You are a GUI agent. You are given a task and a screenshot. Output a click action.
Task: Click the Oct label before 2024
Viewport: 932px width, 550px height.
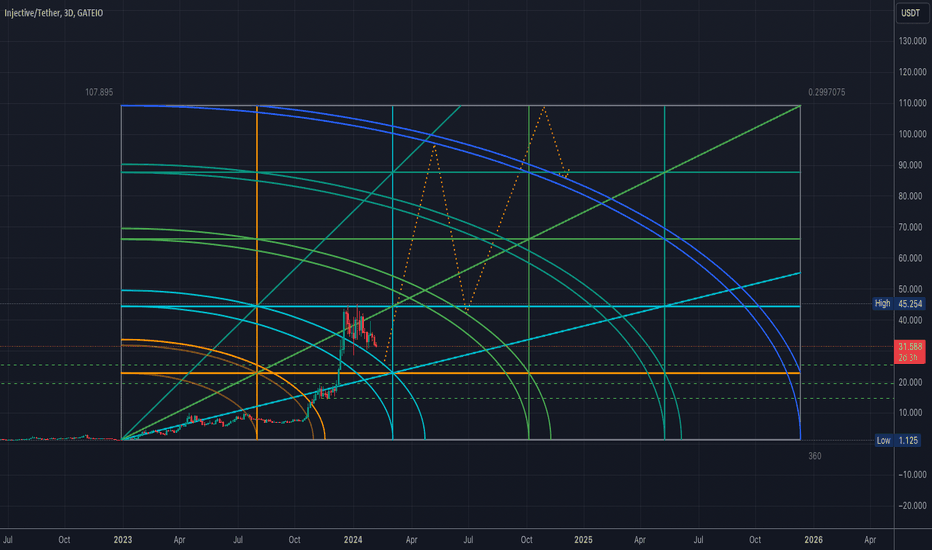click(x=294, y=540)
